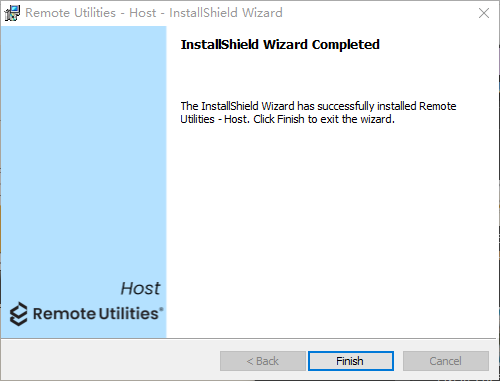Click the registered trademark symbol after Utilities
500x381 pixels.
pos(161,309)
